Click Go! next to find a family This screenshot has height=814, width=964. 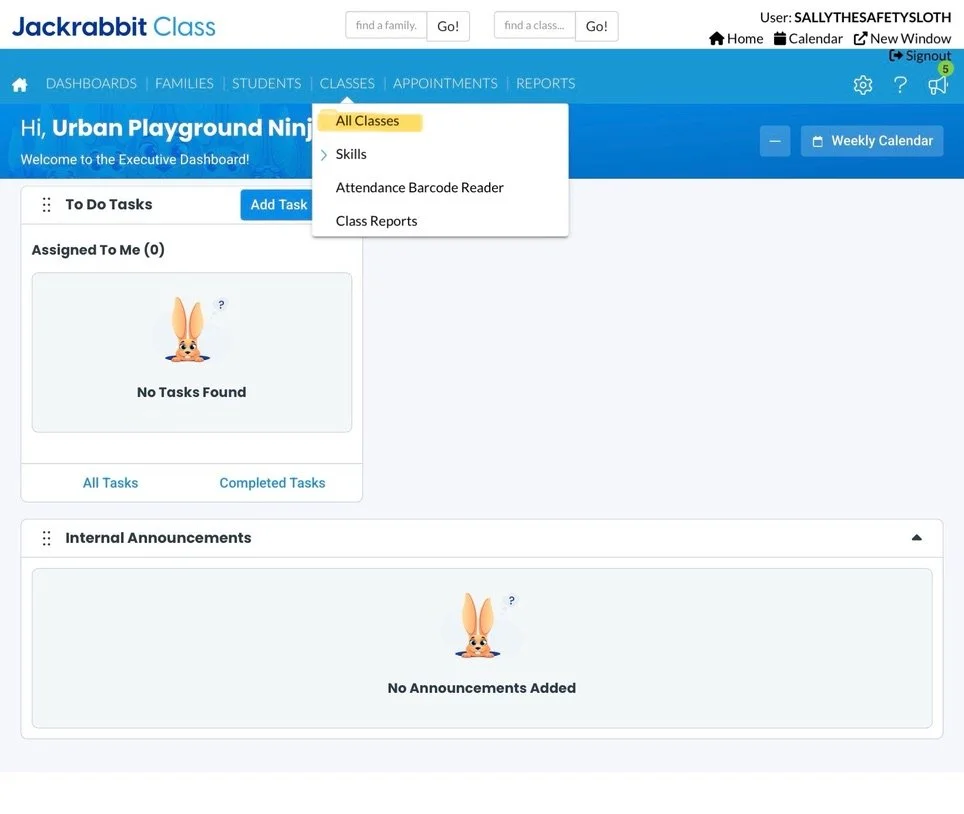pos(448,26)
